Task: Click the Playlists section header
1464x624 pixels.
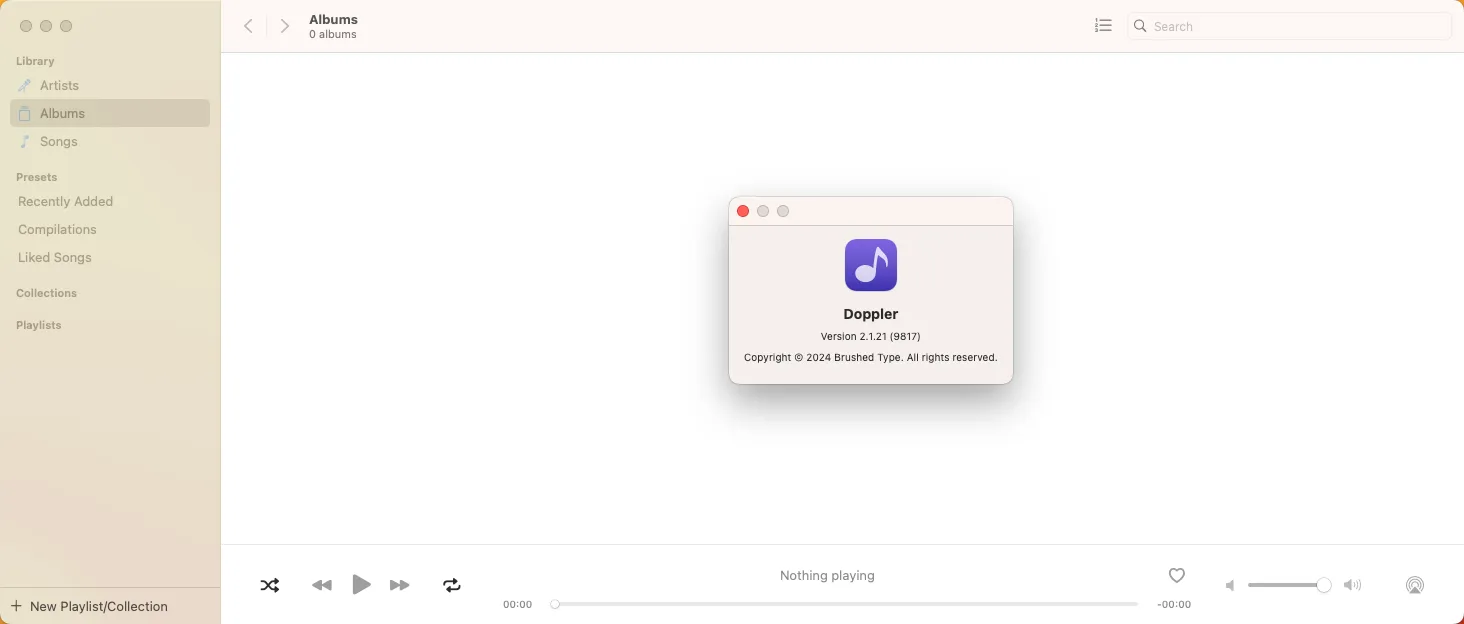Action: [39, 325]
